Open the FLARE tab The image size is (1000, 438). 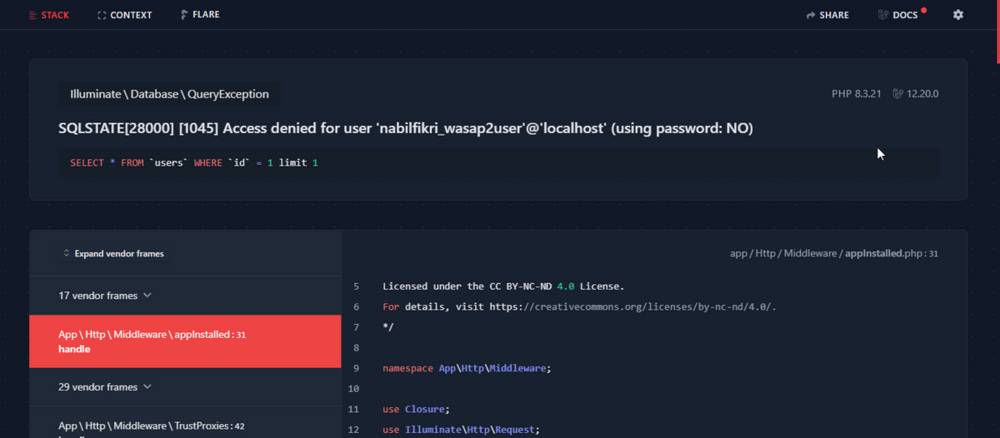(205, 15)
